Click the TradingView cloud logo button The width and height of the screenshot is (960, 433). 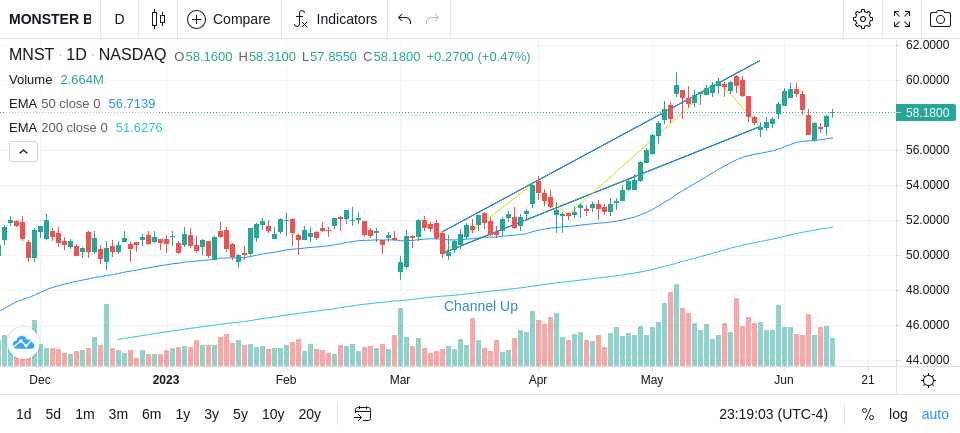tap(23, 342)
